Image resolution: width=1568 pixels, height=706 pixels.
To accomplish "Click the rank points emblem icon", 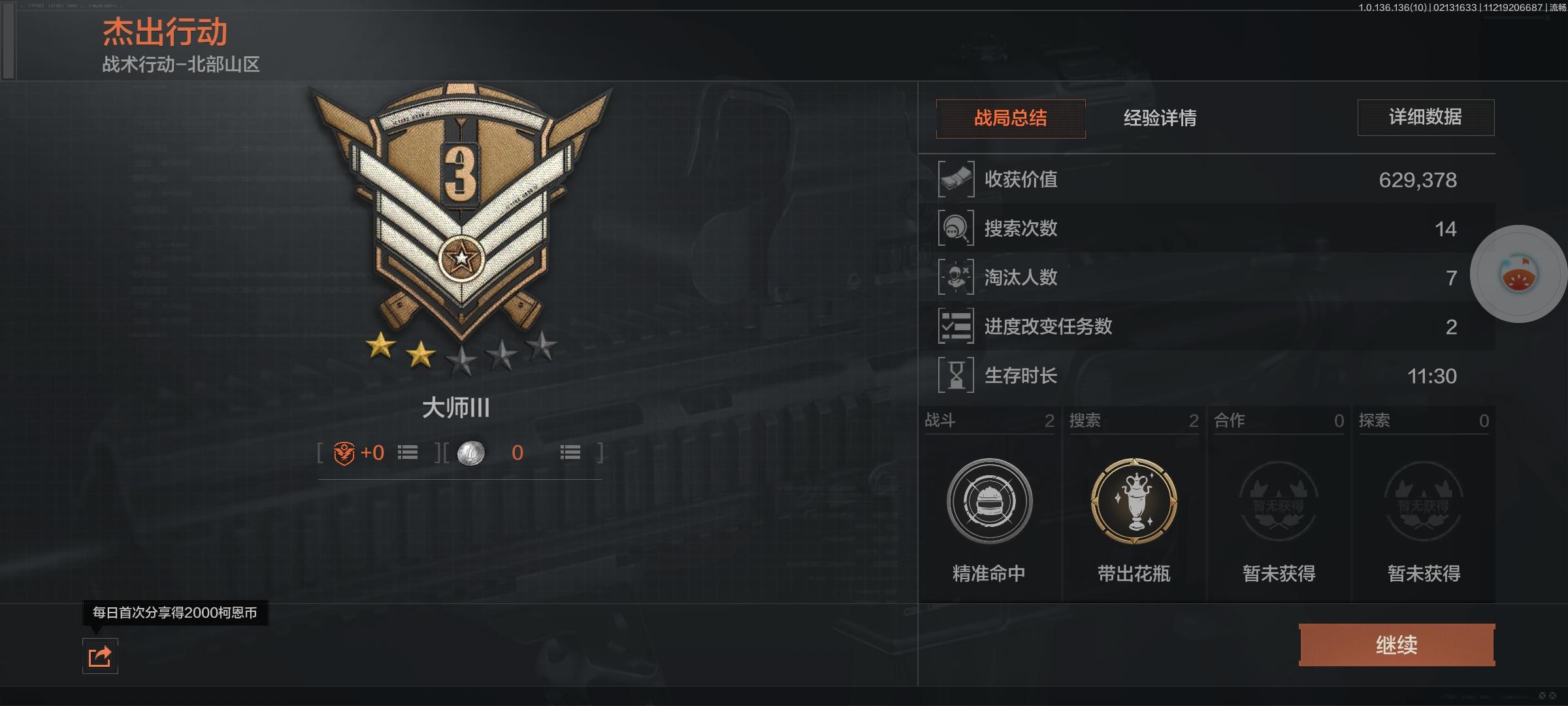I will pos(344,452).
